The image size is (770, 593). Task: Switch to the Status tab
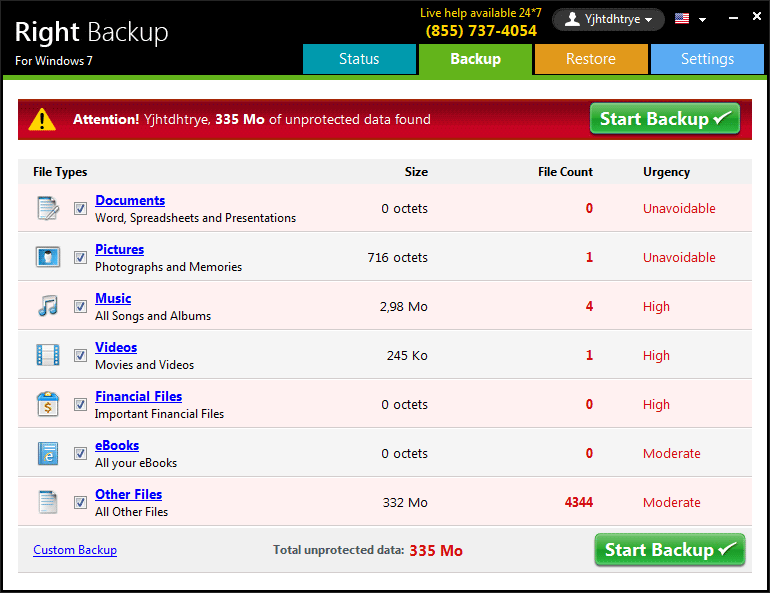(359, 59)
